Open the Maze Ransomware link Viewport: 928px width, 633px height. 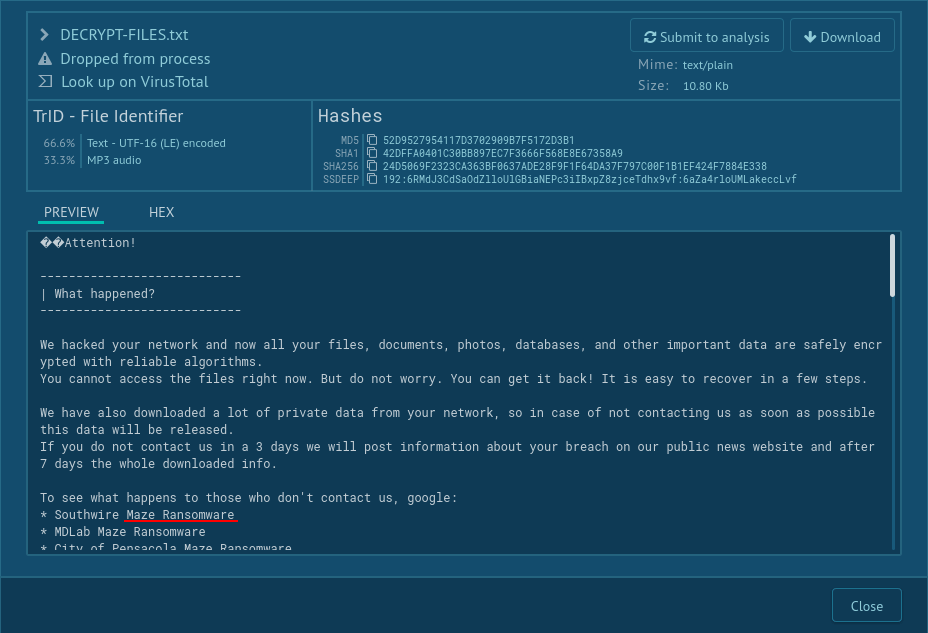click(180, 514)
